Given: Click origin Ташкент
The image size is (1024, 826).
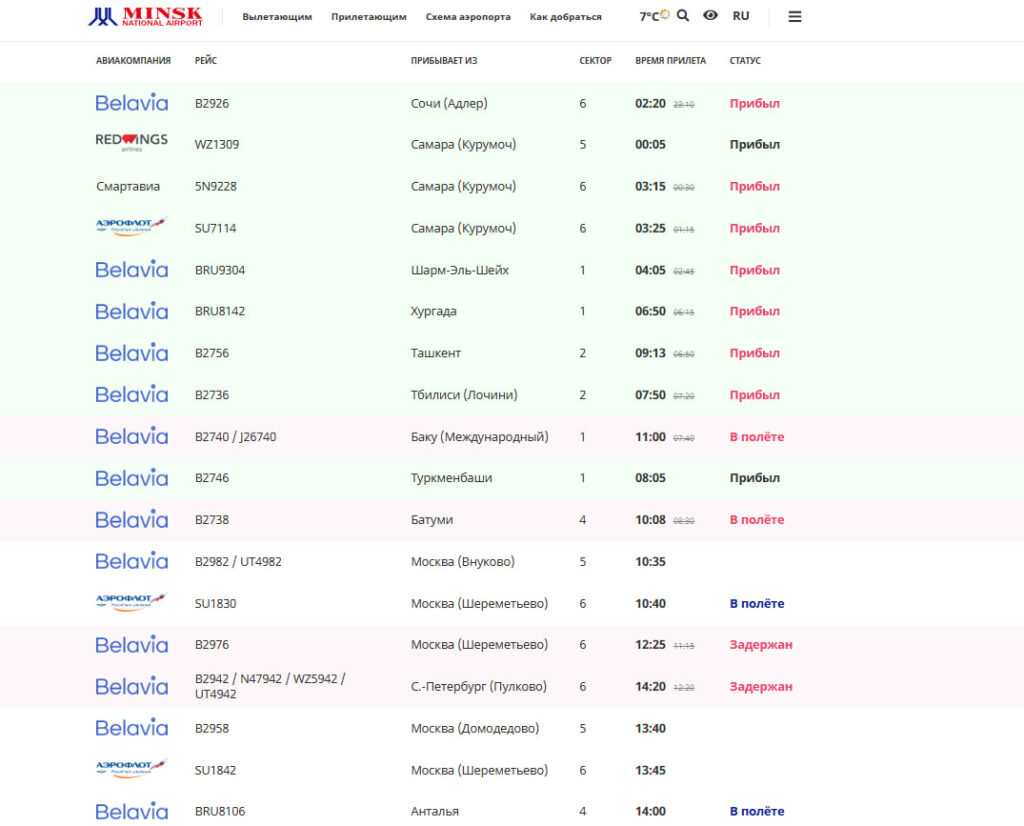Looking at the screenshot, I should tap(436, 353).
